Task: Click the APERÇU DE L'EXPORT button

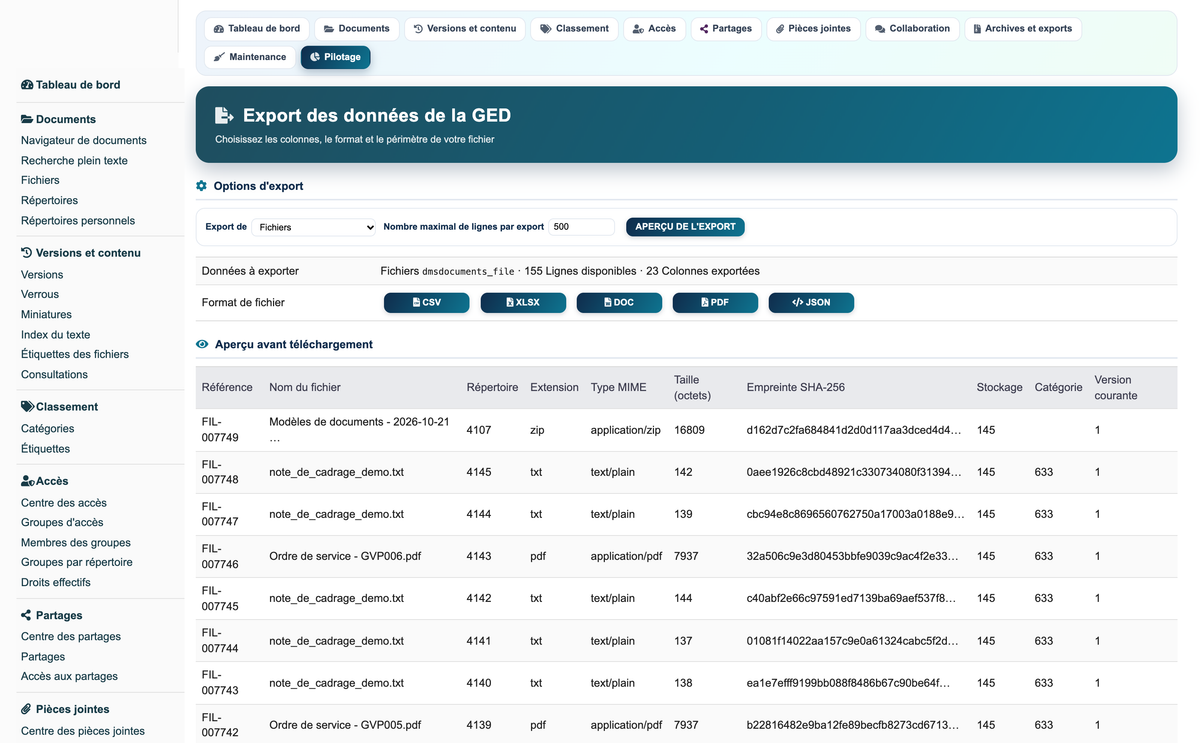Action: click(x=685, y=227)
